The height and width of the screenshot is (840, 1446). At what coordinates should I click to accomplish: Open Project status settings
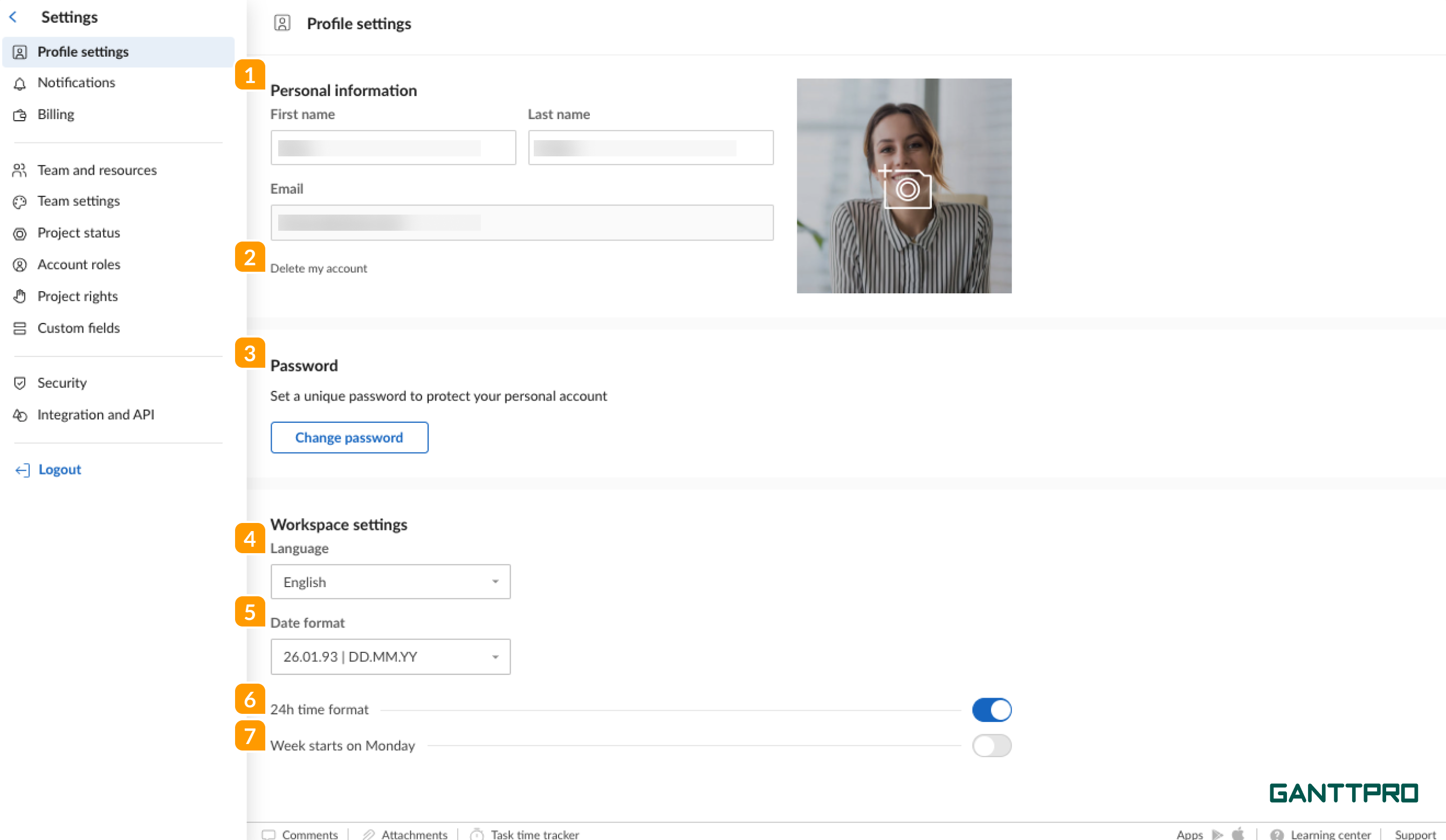point(79,233)
